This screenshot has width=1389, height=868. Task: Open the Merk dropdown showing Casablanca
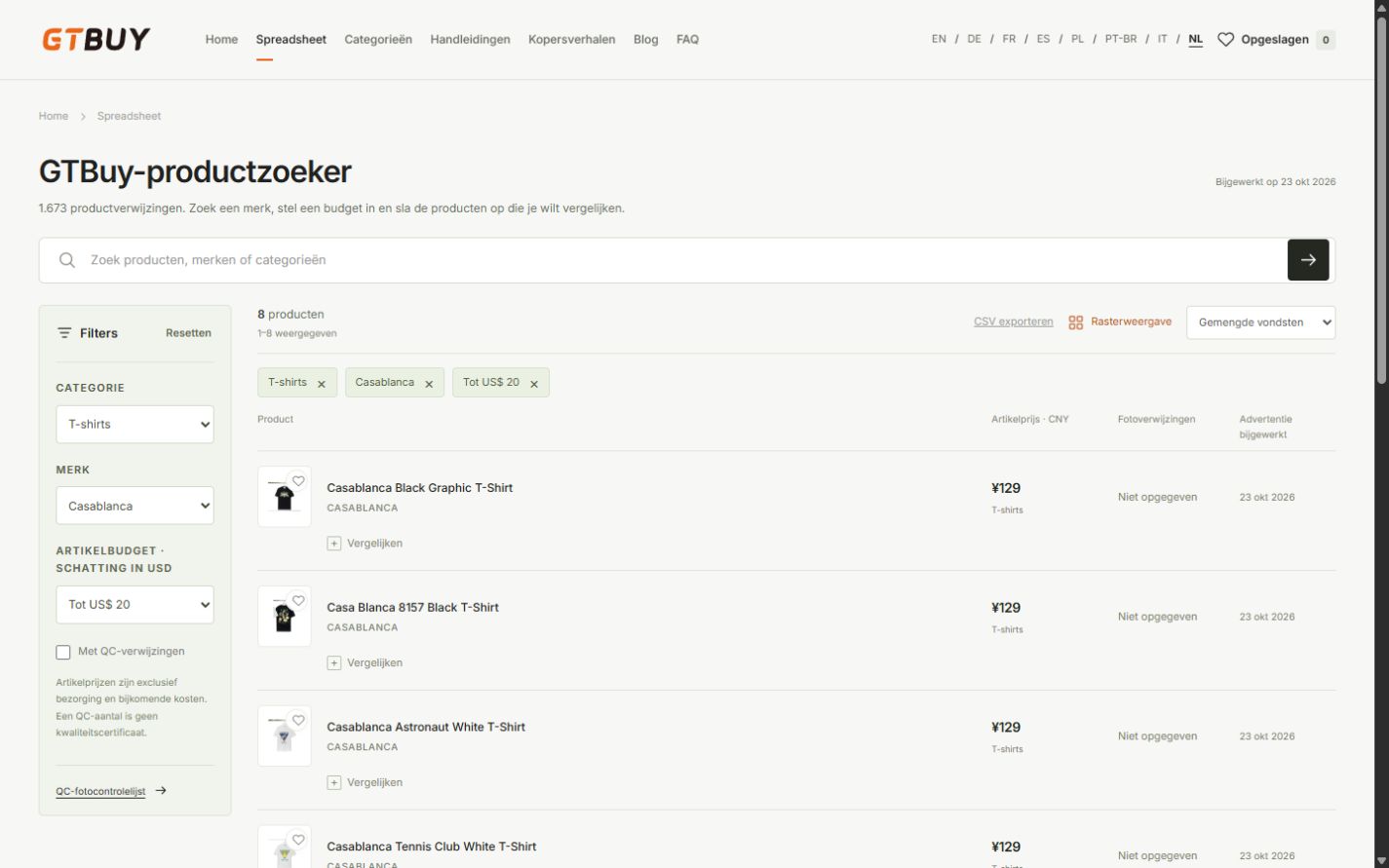(x=135, y=506)
